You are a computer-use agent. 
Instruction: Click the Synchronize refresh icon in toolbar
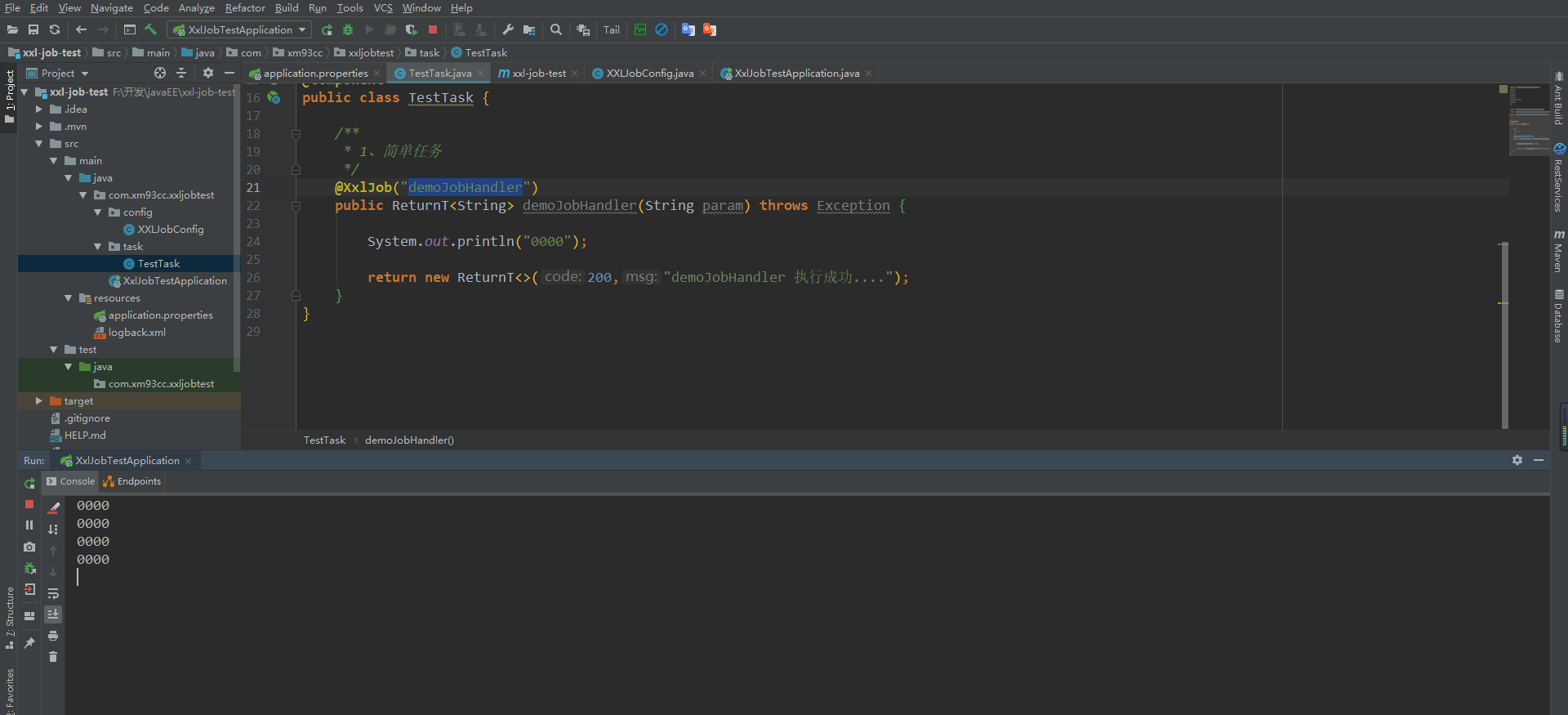(55, 29)
